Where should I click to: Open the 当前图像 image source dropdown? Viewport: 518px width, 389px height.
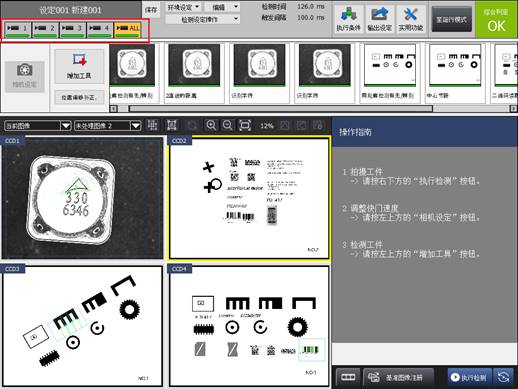(x=38, y=126)
